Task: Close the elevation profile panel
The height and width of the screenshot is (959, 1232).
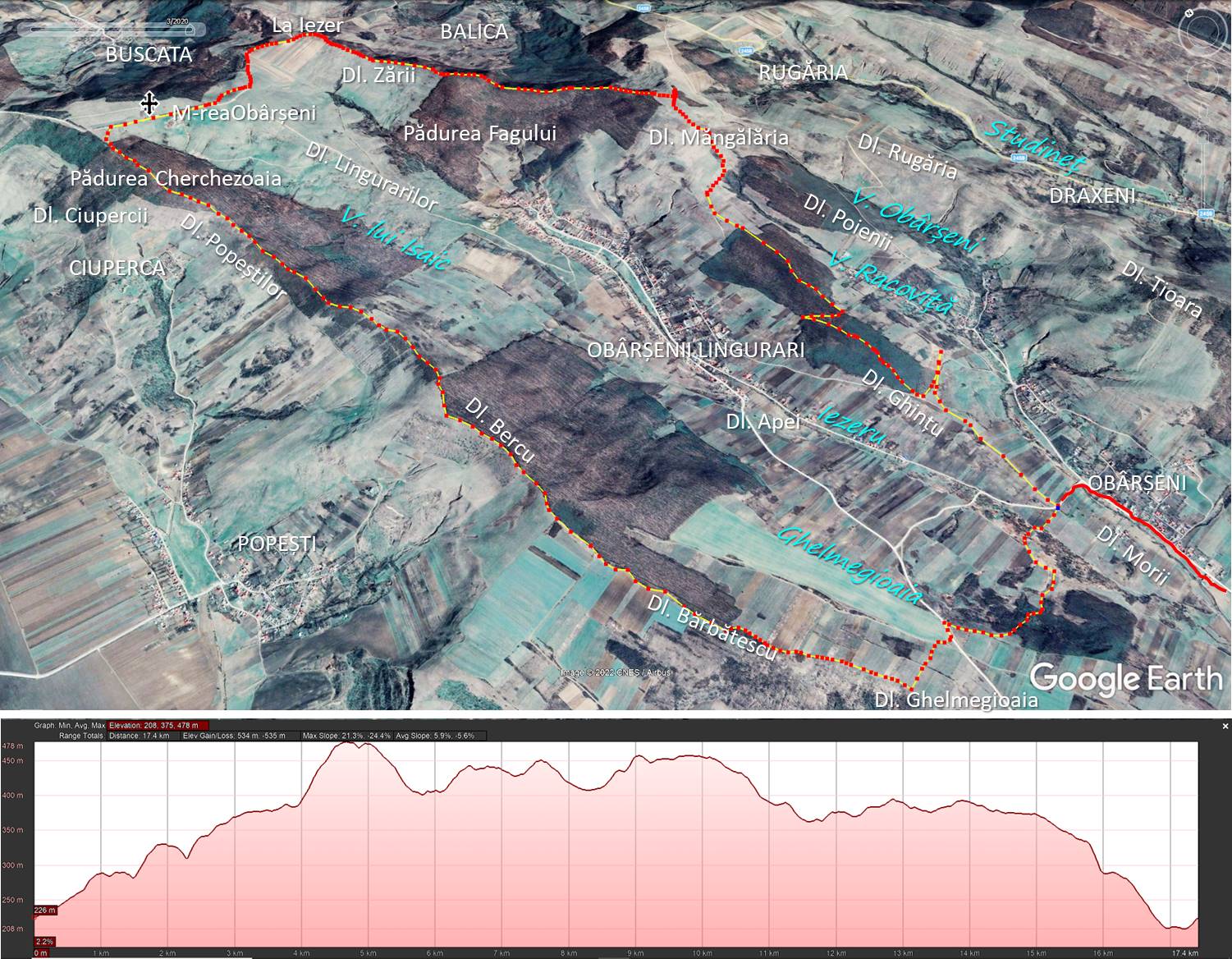Action: pos(1225,726)
